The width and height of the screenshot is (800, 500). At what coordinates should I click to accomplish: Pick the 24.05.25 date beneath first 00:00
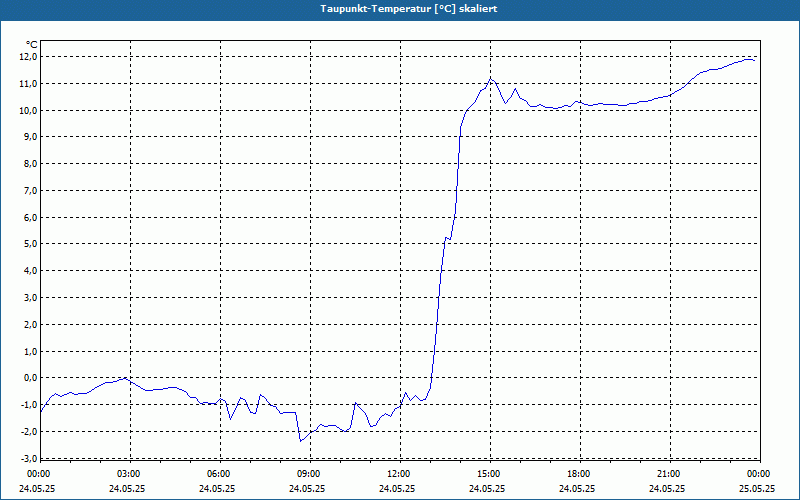[37, 488]
